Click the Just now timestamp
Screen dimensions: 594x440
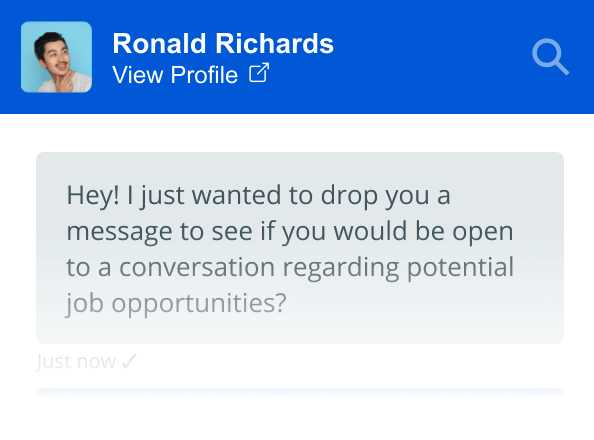[76, 361]
